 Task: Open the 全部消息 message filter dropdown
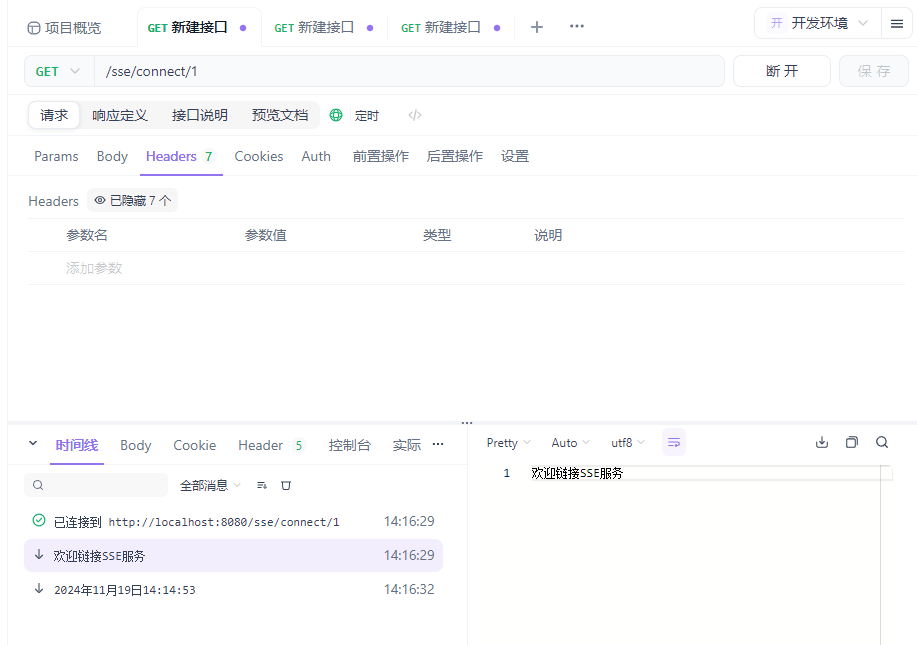point(210,485)
